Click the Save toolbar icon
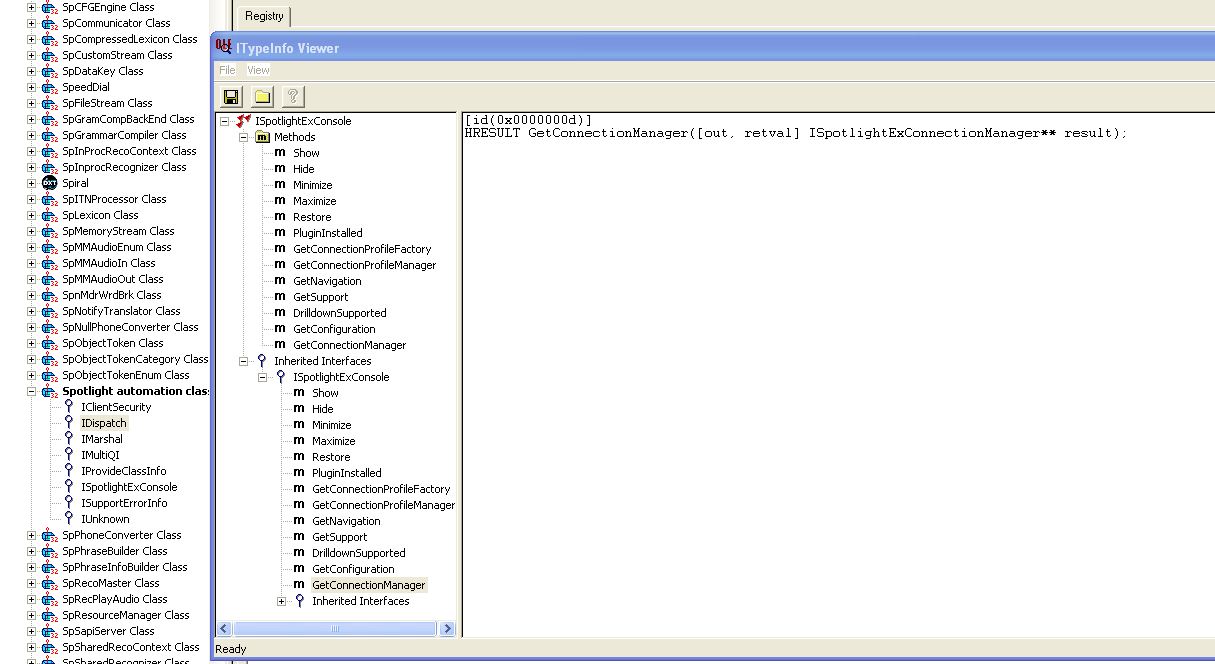The width and height of the screenshot is (1215, 664). tap(231, 96)
